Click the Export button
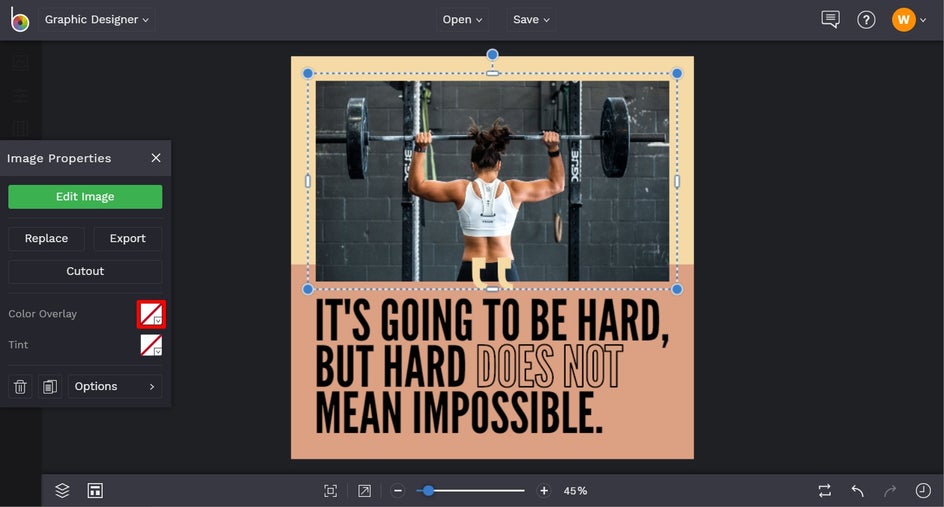 coord(128,238)
